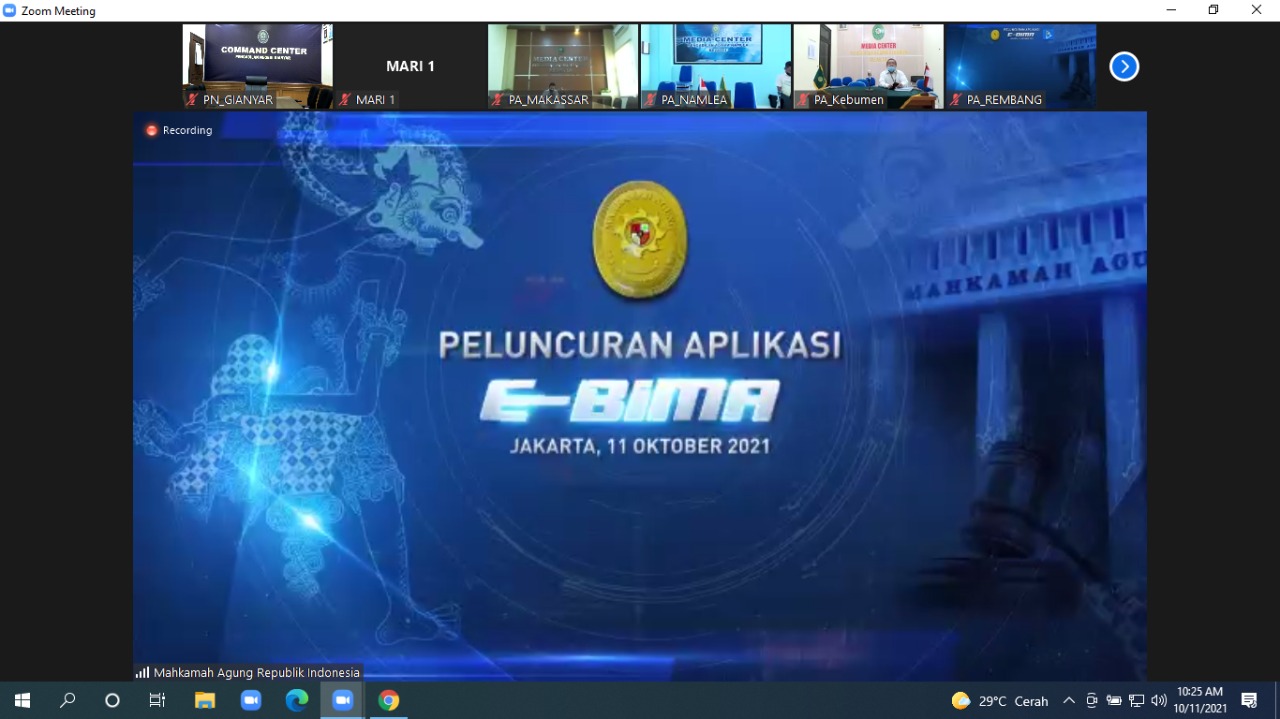Select the MARI 1 participant tile

tap(410, 66)
